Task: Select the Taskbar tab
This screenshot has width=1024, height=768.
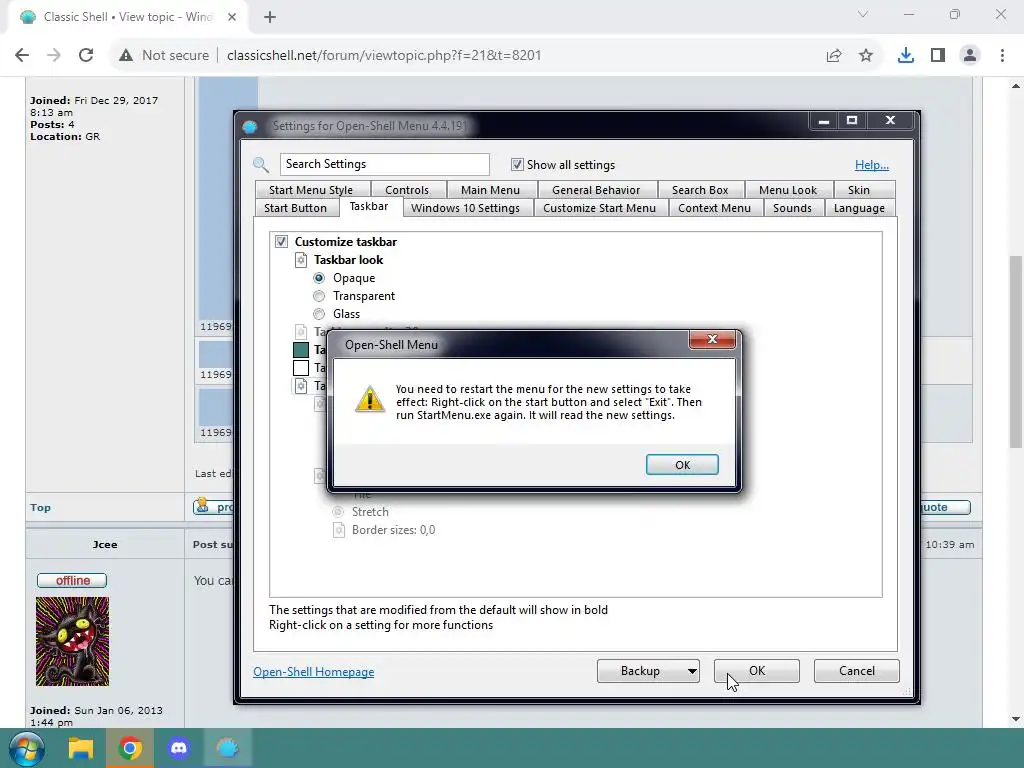Action: coord(368,206)
